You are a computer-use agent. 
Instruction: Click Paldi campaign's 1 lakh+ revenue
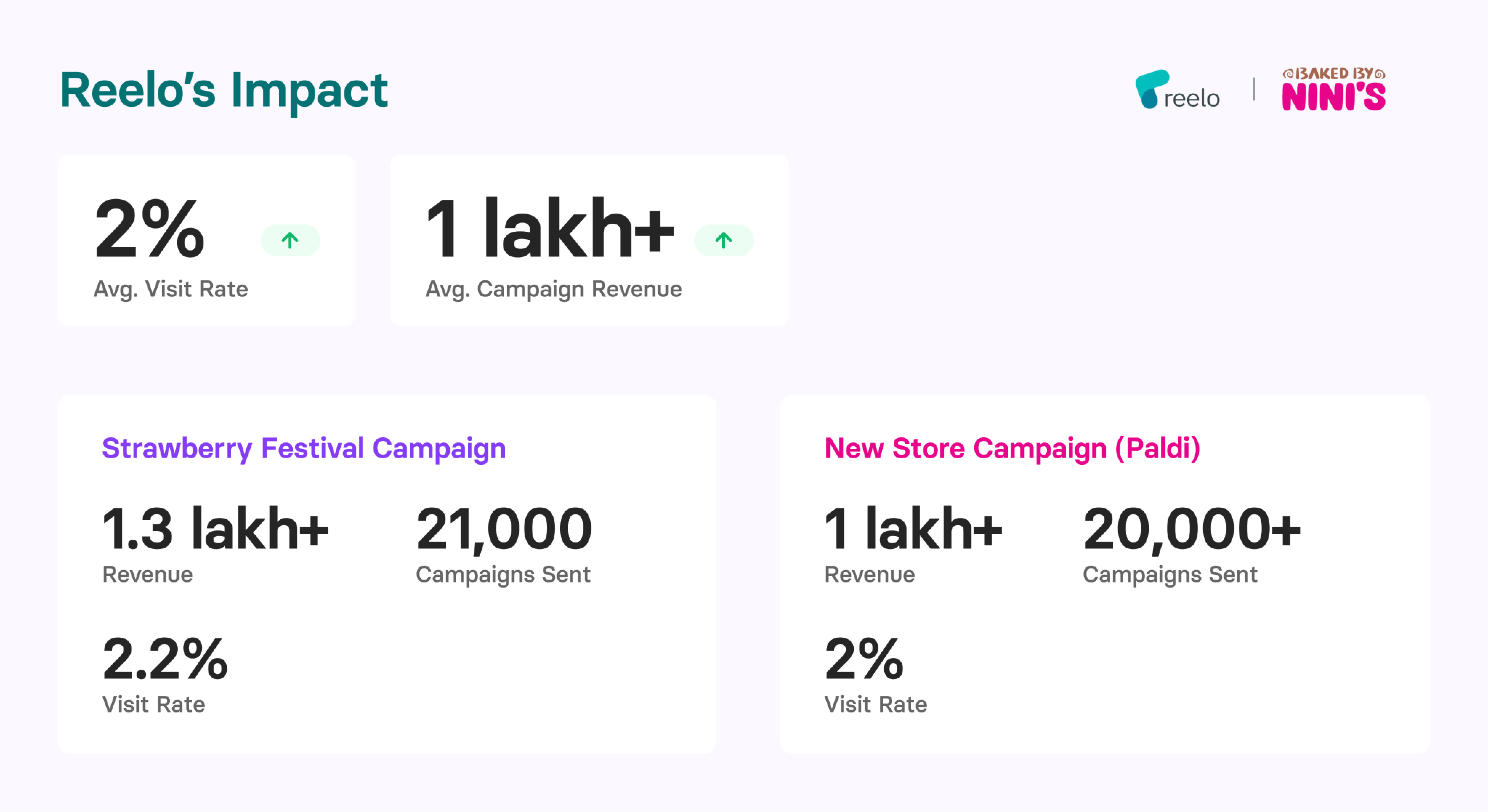click(913, 528)
